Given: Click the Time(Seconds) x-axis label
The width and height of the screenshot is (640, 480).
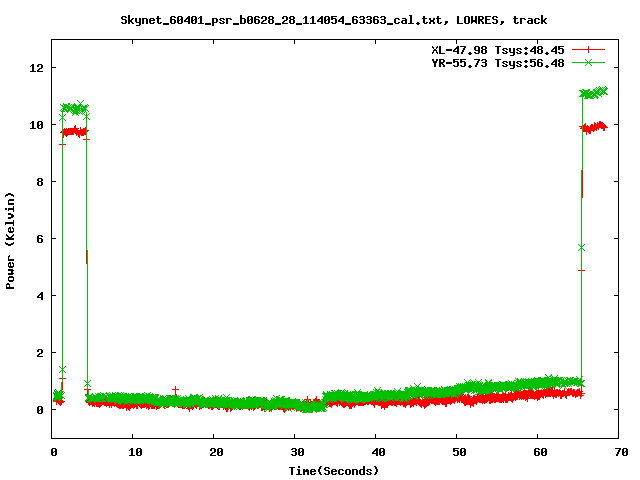Looking at the screenshot, I should click(334, 471).
